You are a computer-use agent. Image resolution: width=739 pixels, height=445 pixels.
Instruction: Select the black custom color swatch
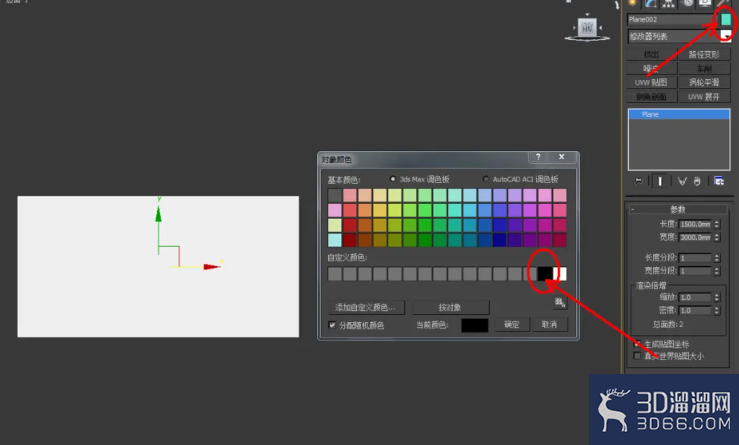coord(545,273)
